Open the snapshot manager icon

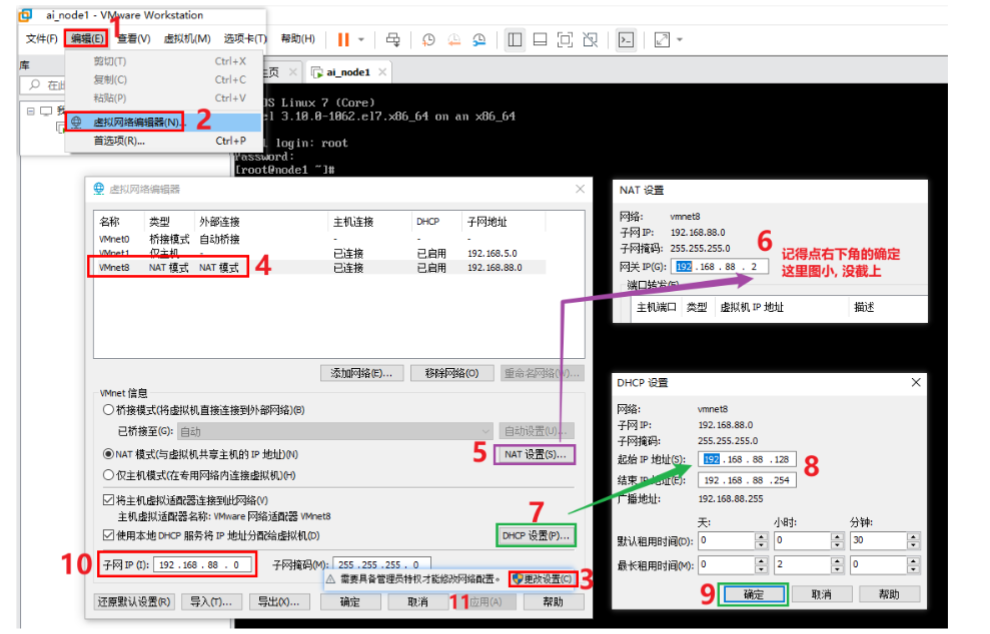479,40
